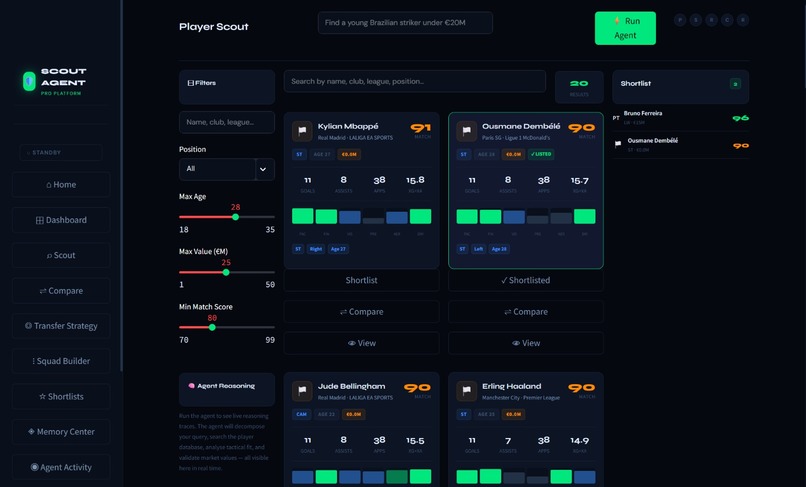Click Erling Haaland's flag avatar icon
Viewport: 806px width, 487px height.
467,391
